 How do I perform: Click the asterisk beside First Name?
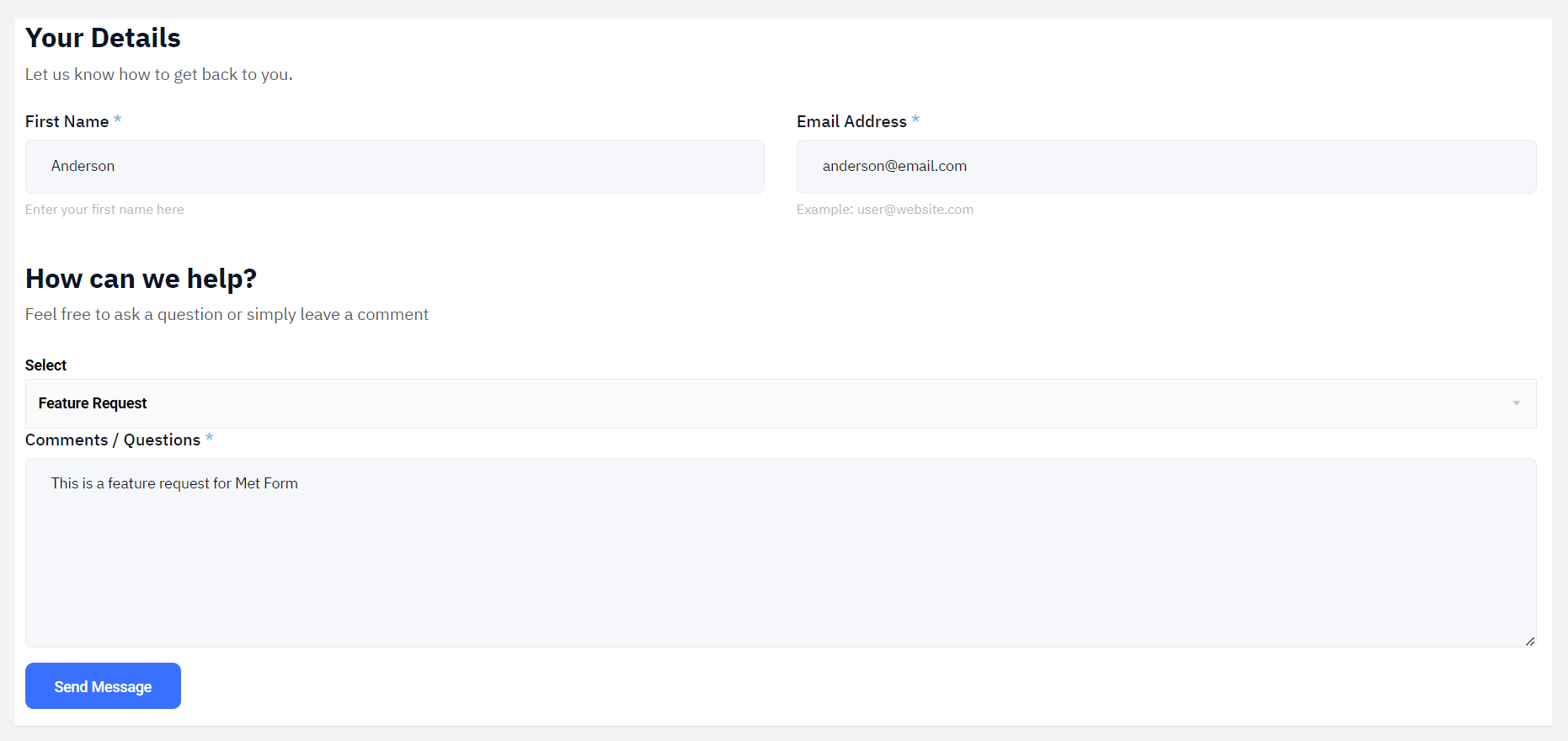[118, 120]
